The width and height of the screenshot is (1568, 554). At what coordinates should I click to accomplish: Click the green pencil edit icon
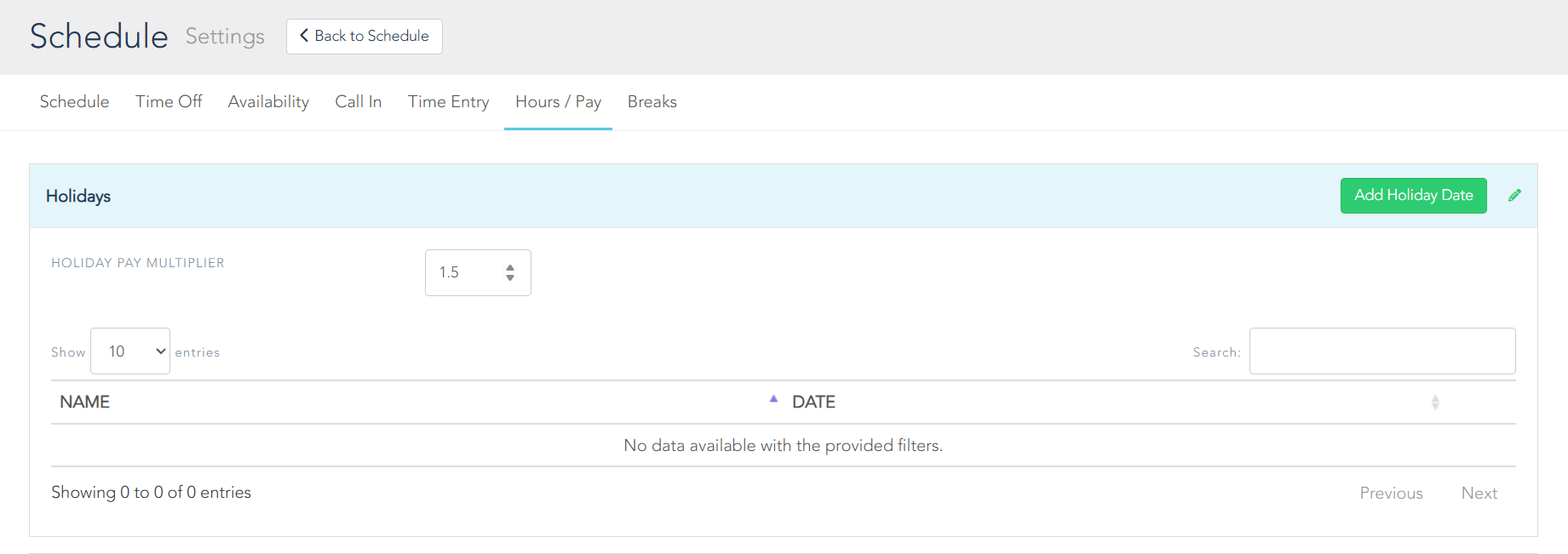(1514, 196)
